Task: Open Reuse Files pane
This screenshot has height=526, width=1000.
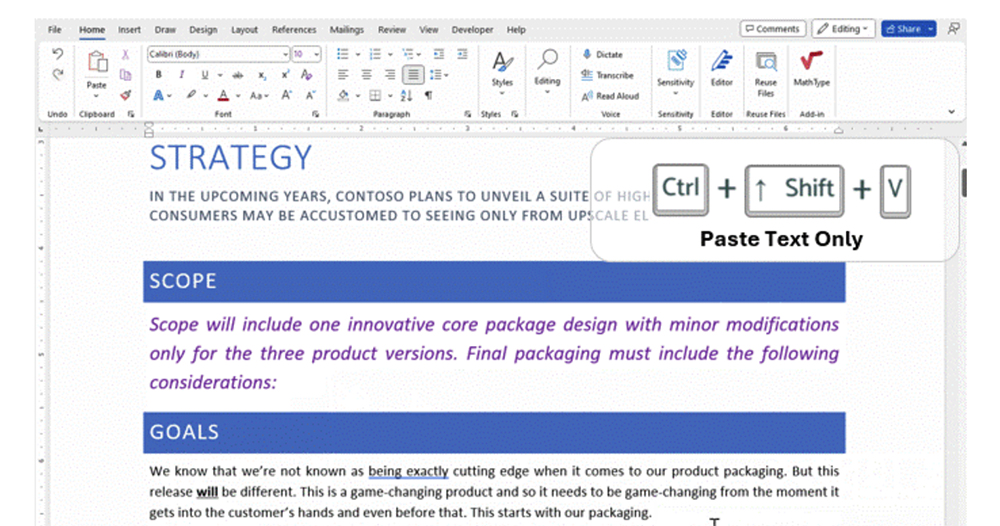Action: (765, 74)
